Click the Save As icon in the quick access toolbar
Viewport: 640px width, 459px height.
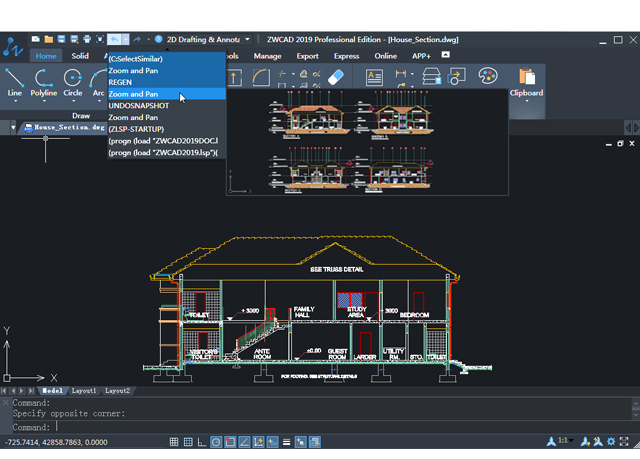pos(74,39)
